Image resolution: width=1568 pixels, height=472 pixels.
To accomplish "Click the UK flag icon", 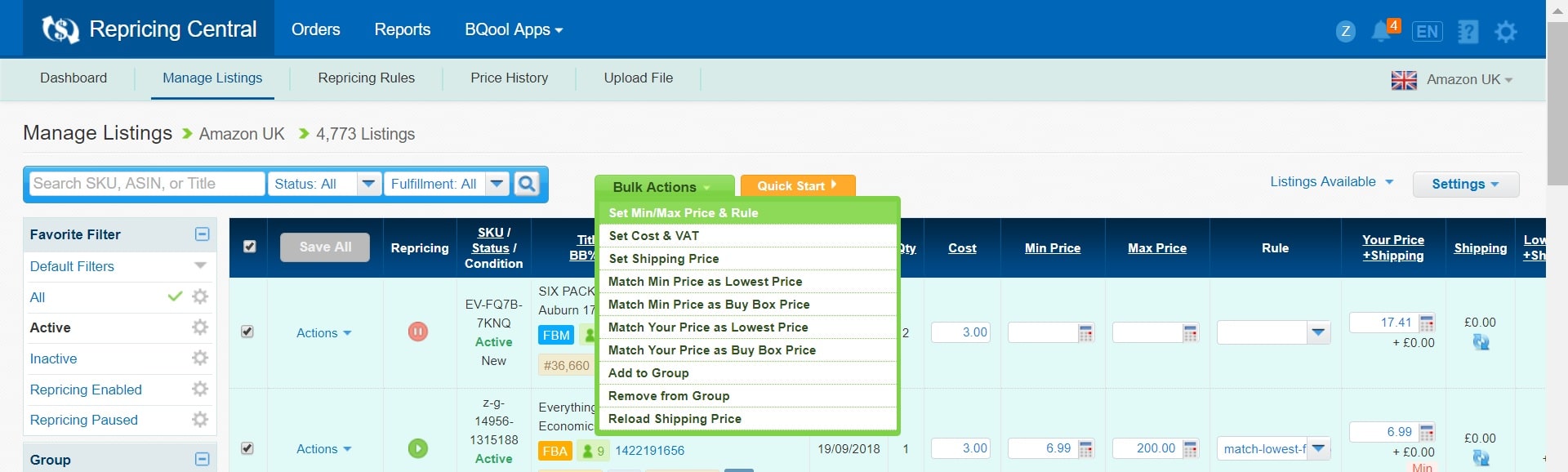I will 1404,80.
